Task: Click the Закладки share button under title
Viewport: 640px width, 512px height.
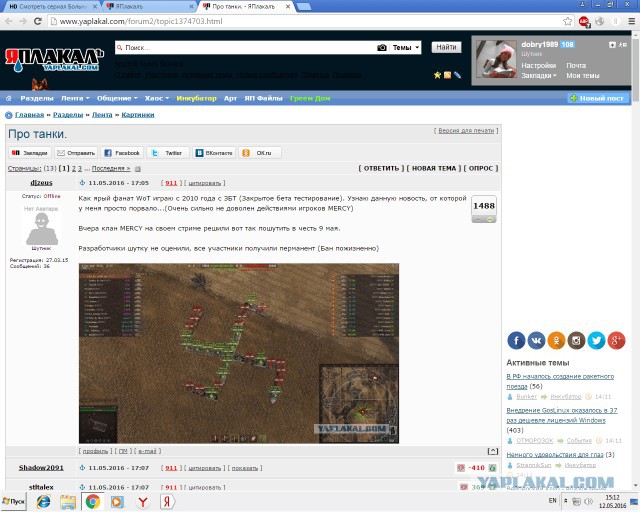Action: (30, 153)
